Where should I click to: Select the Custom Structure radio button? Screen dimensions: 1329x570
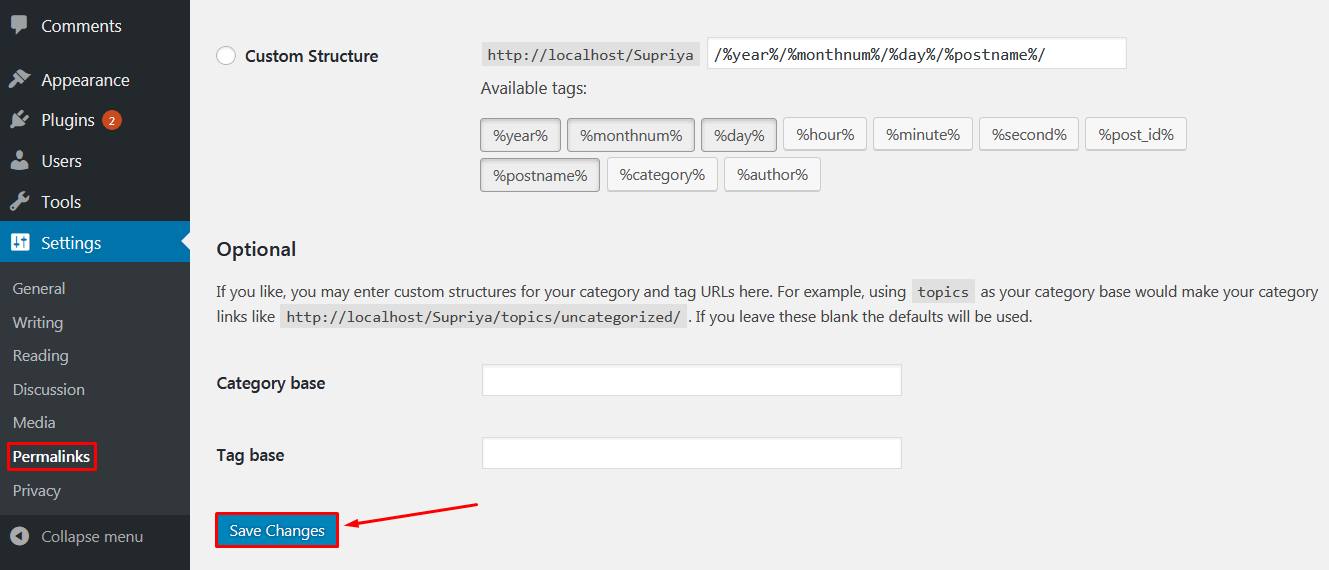[x=226, y=56]
